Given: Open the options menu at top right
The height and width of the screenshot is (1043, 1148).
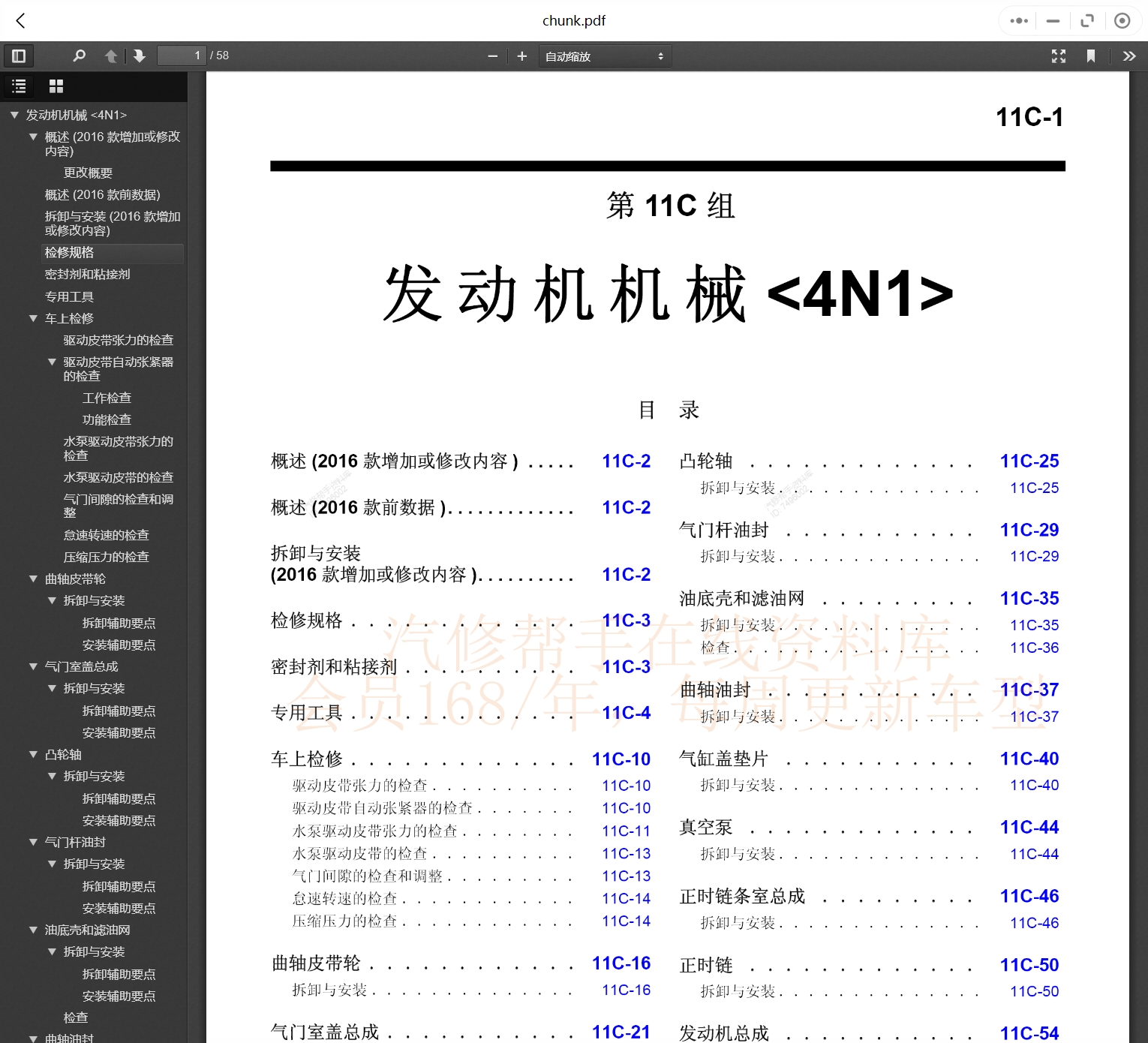Looking at the screenshot, I should [1017, 21].
